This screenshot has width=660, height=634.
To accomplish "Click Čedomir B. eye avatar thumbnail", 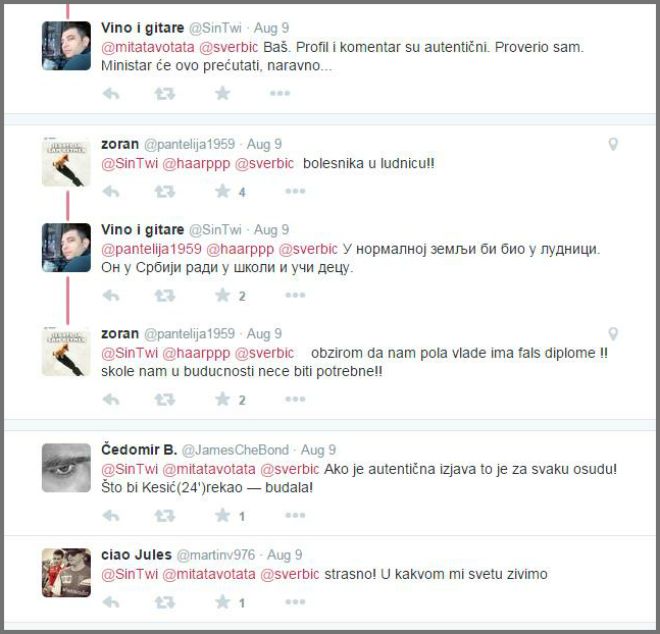I will point(67,468).
